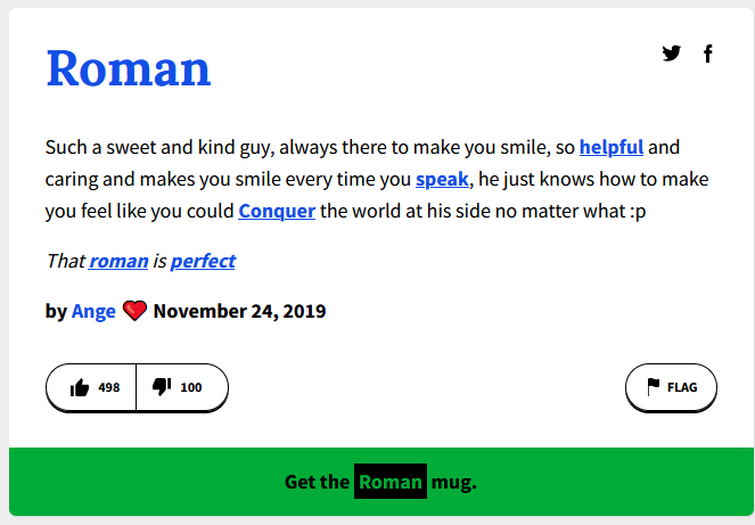The image size is (755, 525).
Task: Click the November 24, 2019 date
Action: 239,311
